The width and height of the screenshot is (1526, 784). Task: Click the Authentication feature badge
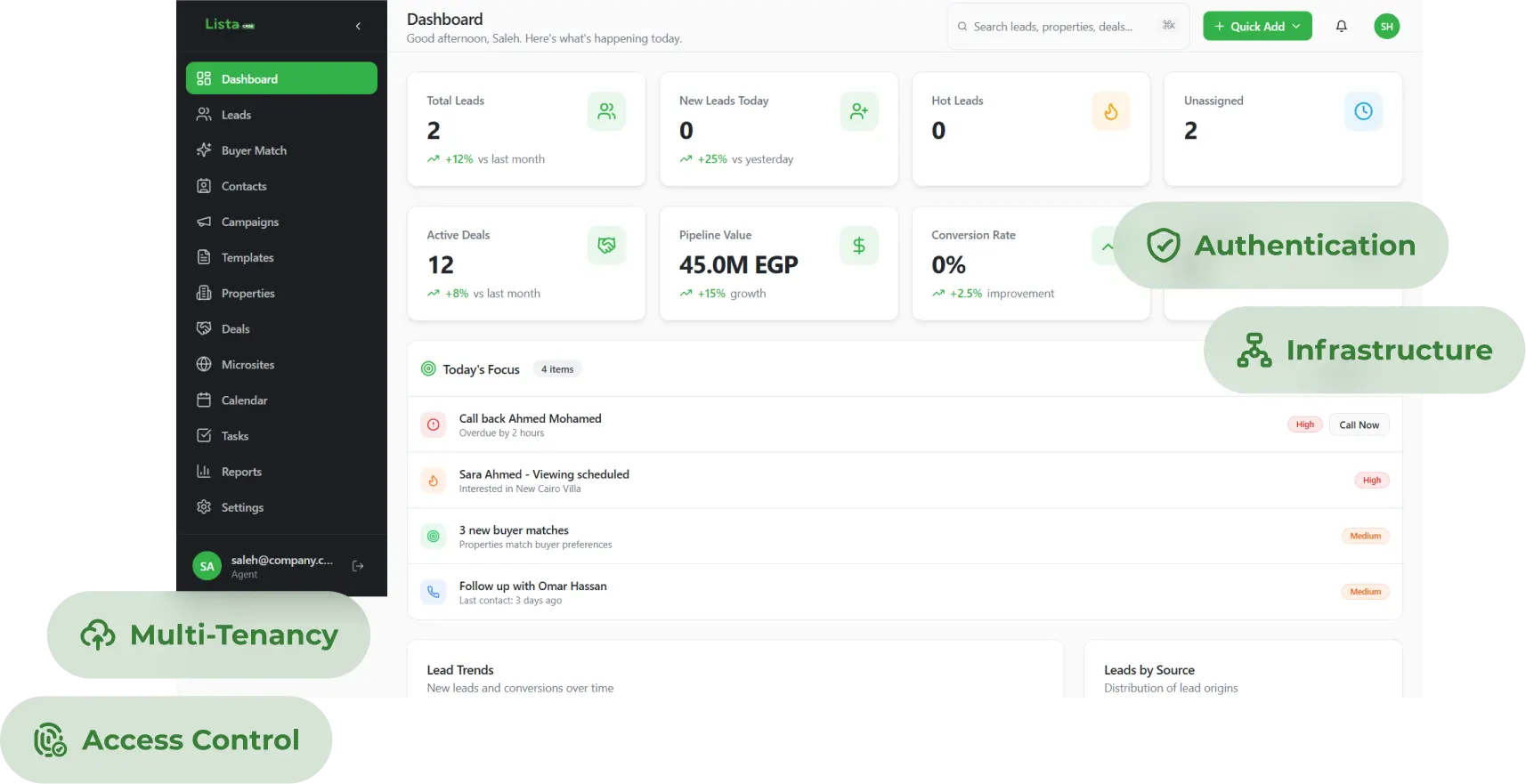[1282, 246]
